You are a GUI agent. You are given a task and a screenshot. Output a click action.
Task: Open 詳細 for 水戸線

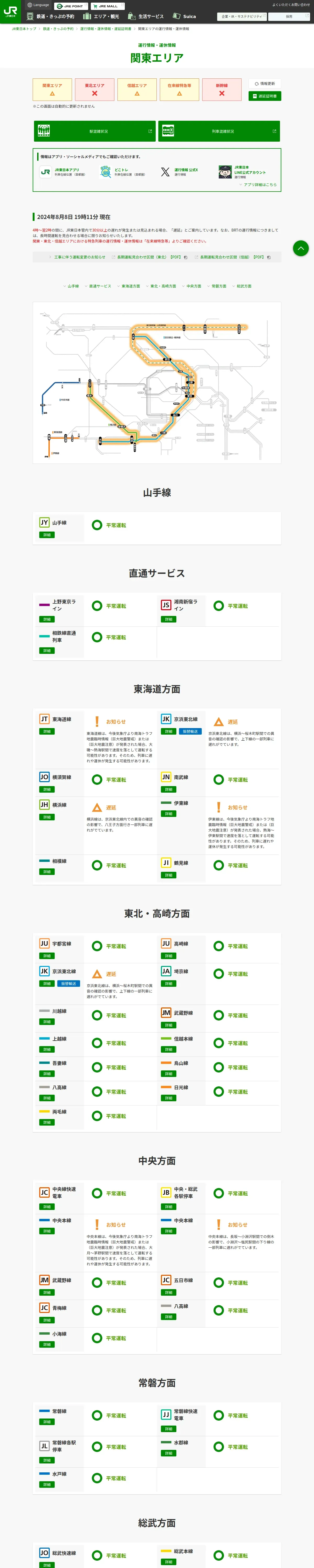pyautogui.click(x=47, y=1485)
